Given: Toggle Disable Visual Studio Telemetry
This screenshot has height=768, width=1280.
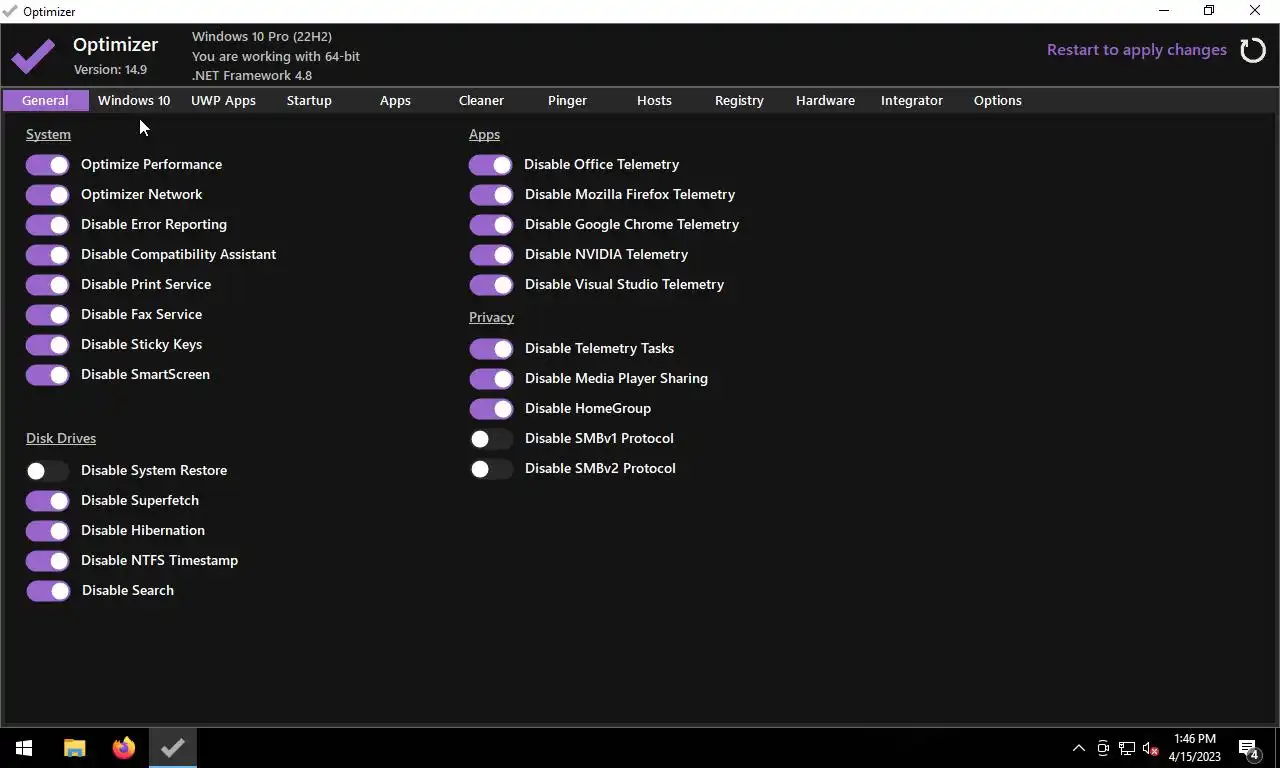Looking at the screenshot, I should pos(491,285).
